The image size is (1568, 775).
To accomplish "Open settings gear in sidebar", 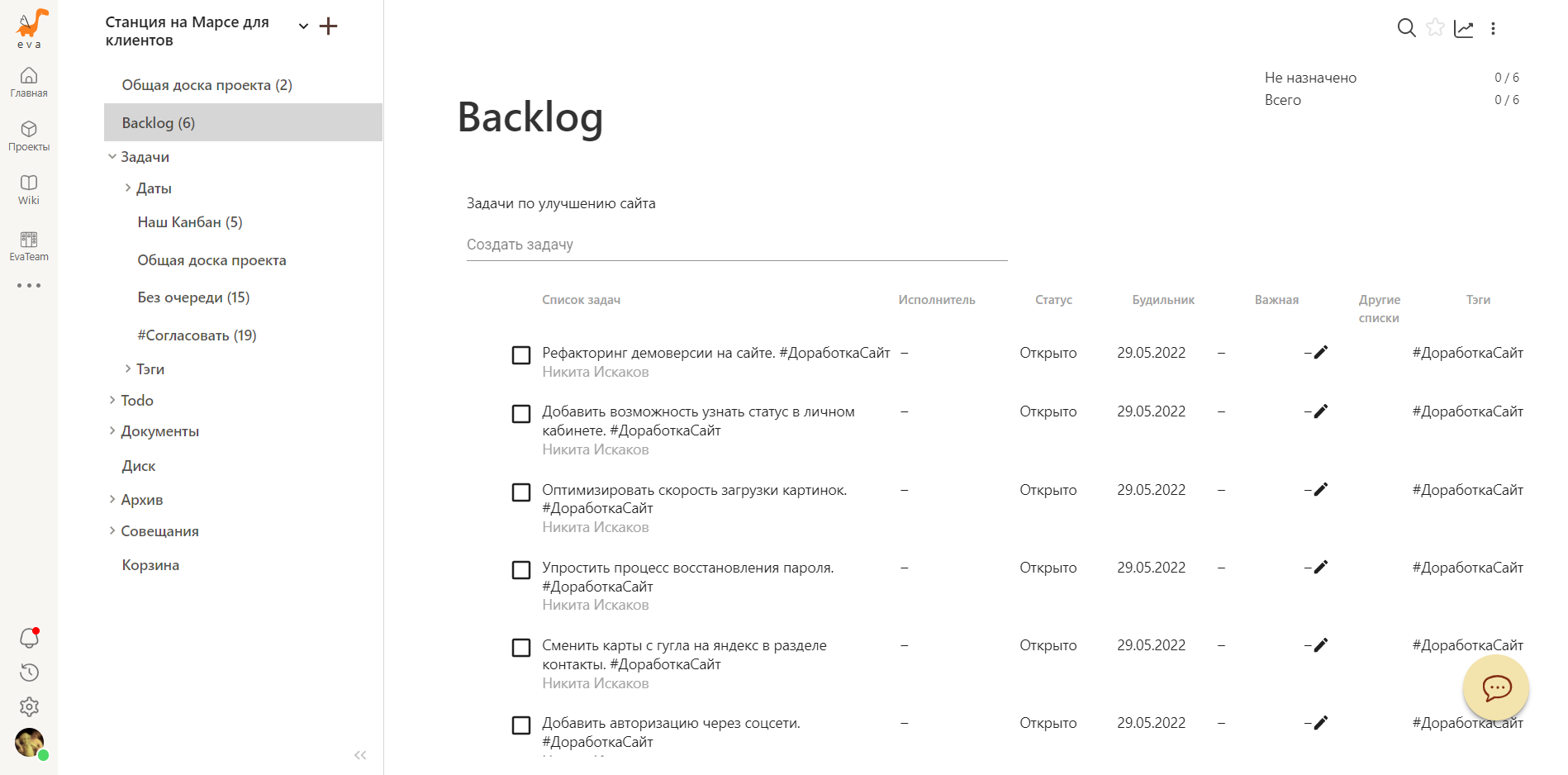I will coord(29,707).
